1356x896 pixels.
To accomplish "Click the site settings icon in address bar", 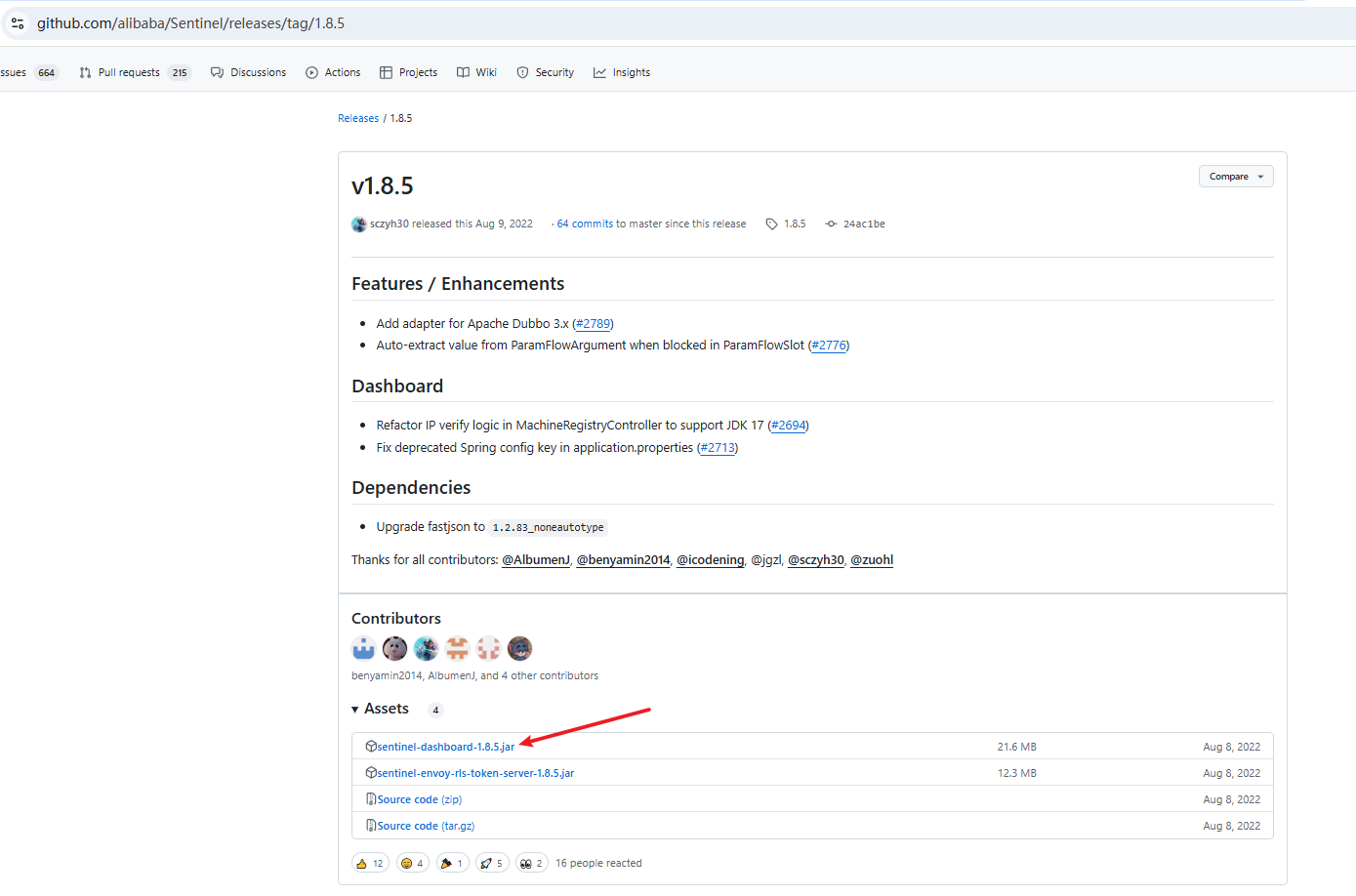I will [18, 23].
